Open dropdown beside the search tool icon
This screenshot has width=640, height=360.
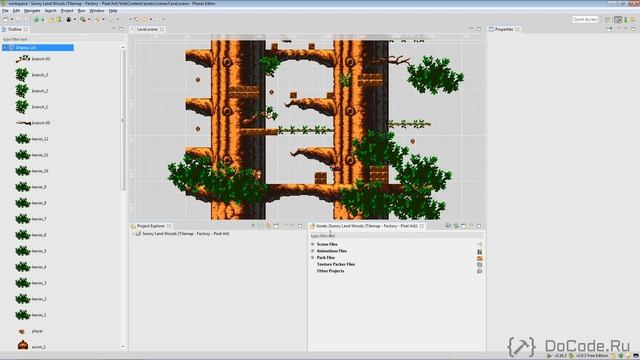pyautogui.click(x=89, y=19)
